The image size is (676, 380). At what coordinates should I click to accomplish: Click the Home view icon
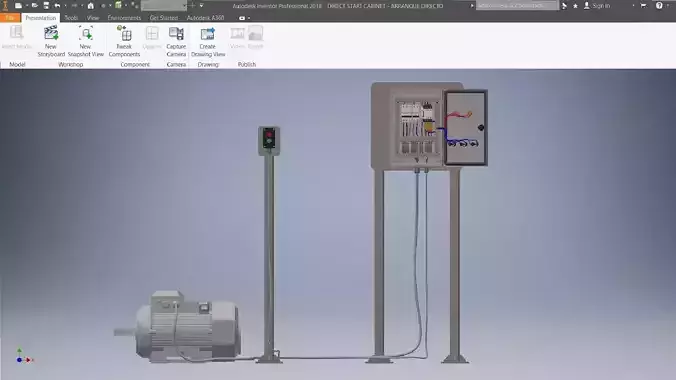(91, 6)
